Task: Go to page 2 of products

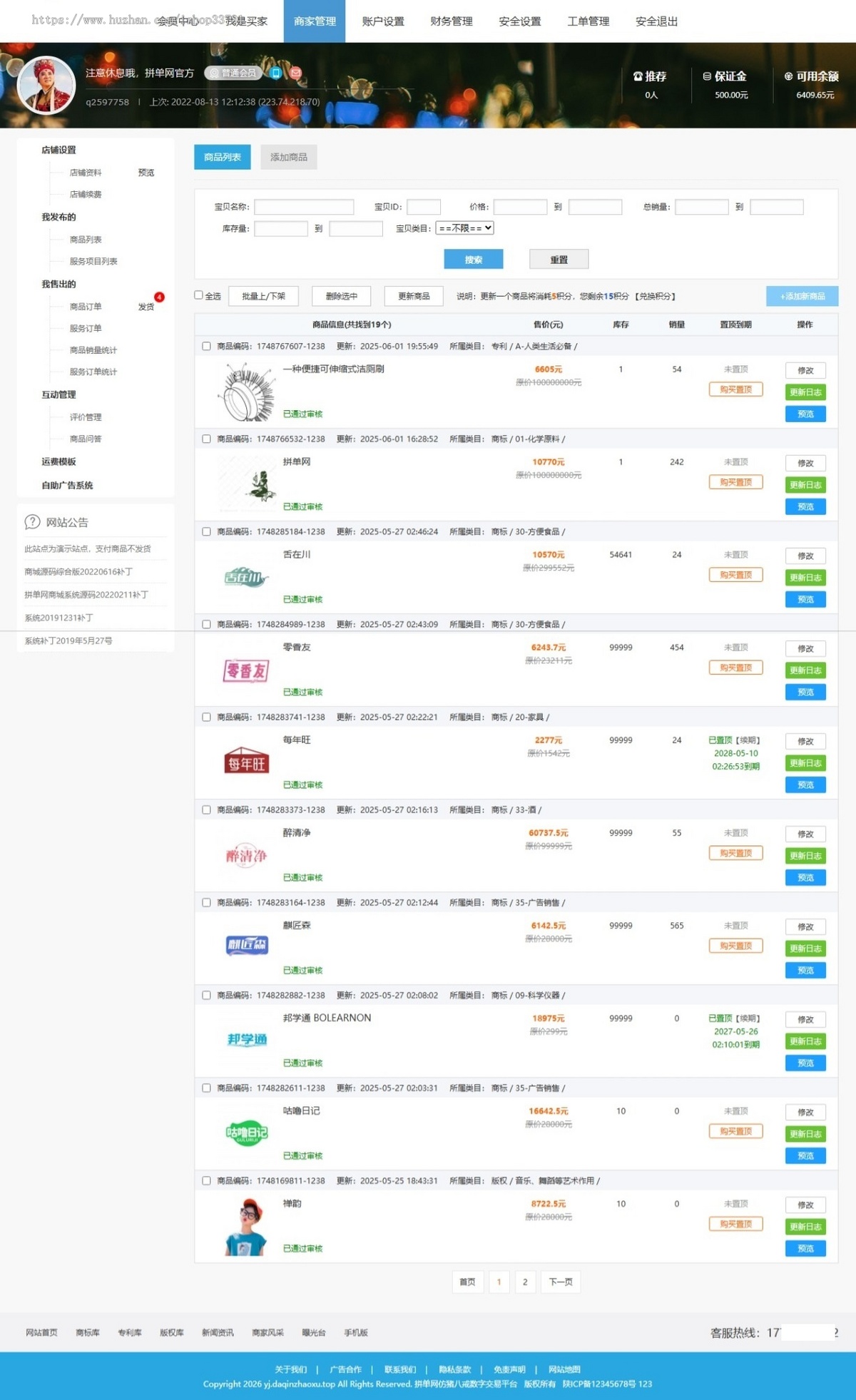Action: tap(525, 1282)
